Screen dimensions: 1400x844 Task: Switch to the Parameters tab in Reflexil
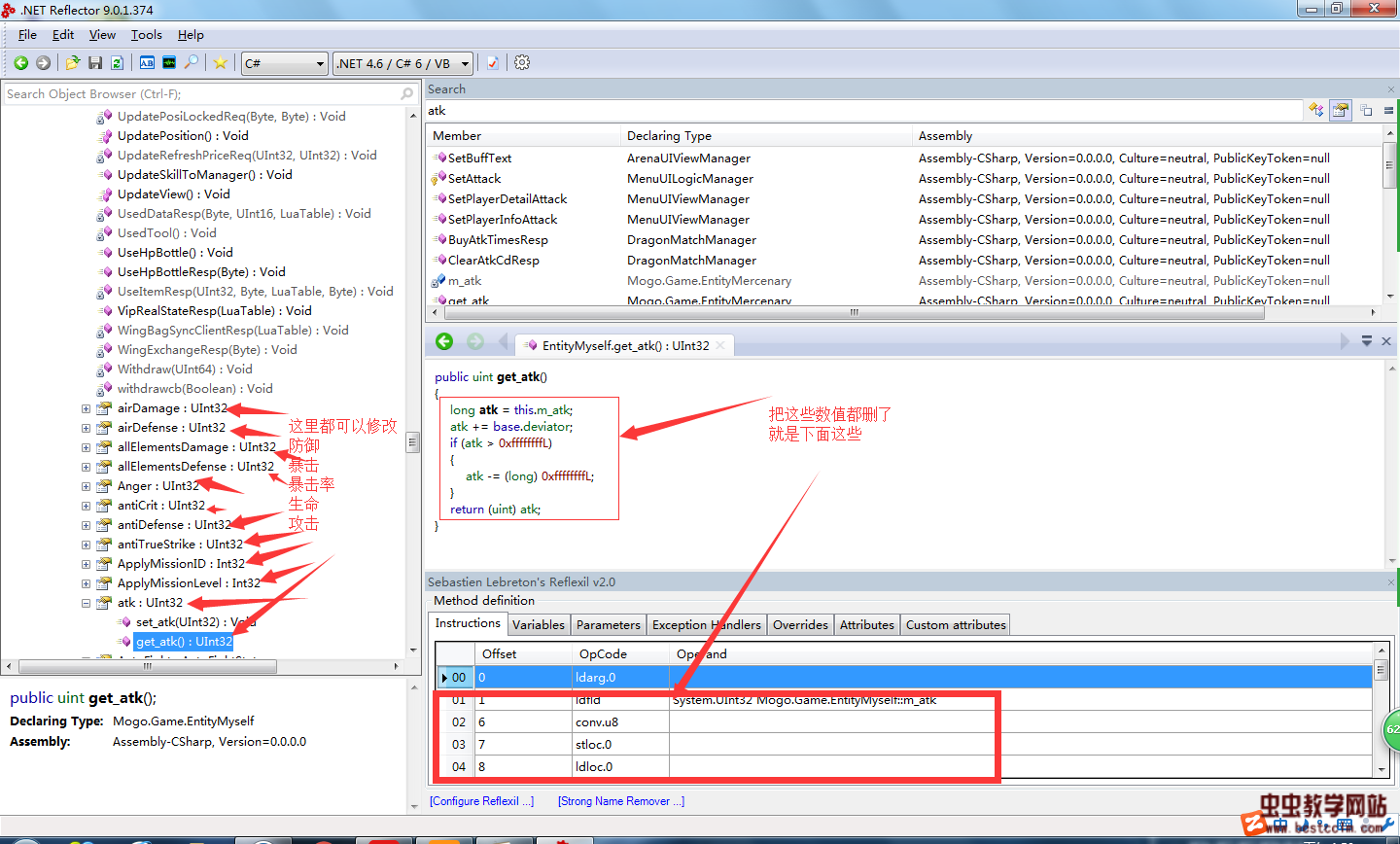609,625
